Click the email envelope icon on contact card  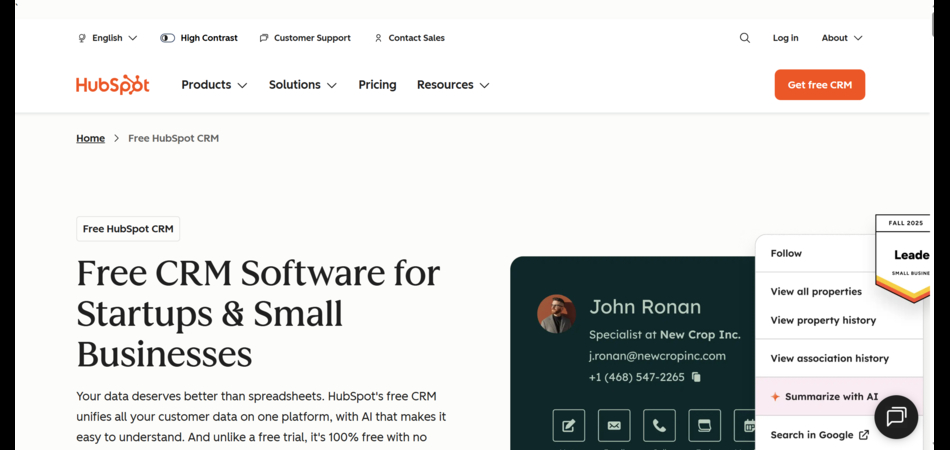point(614,425)
